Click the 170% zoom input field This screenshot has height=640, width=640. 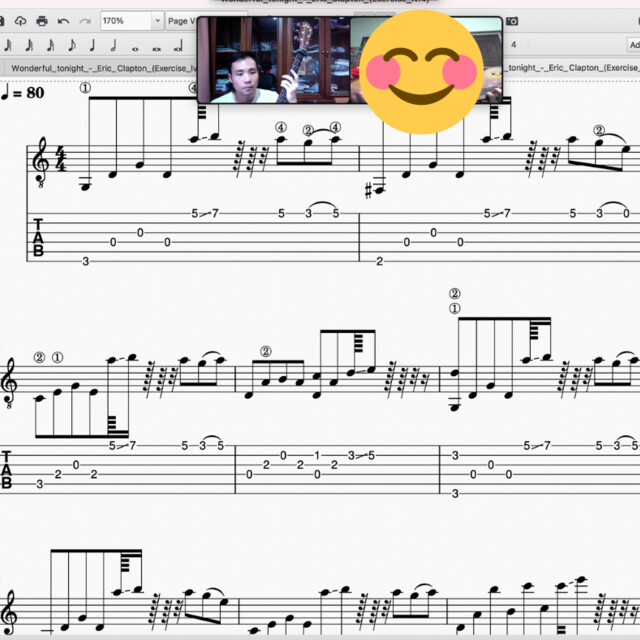126,21
